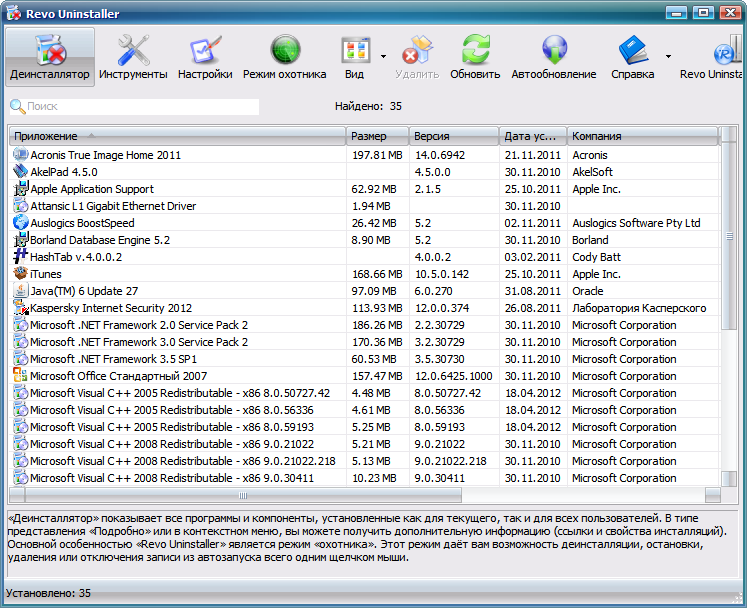
Task: Close the Revo Uninstaller window
Action: (730, 12)
